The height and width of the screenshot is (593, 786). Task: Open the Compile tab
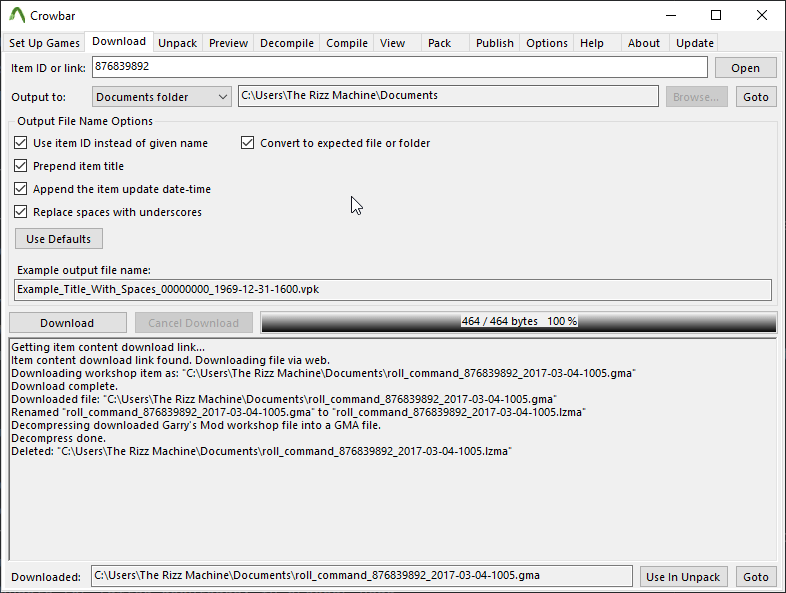click(x=346, y=43)
